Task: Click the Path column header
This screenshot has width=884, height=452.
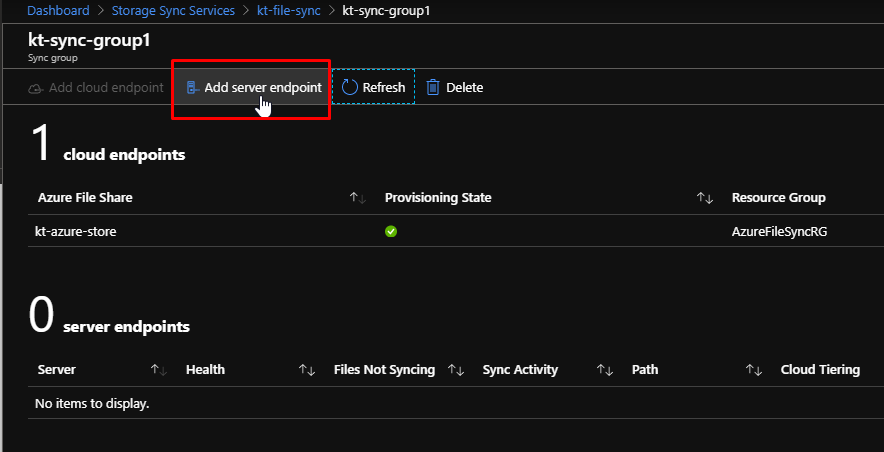Action: click(x=645, y=370)
